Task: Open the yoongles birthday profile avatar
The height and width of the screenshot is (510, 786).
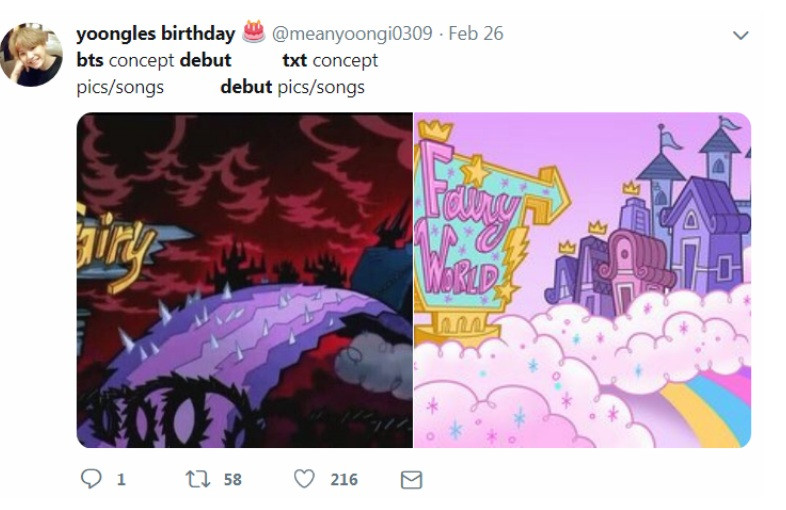Action: (x=31, y=55)
